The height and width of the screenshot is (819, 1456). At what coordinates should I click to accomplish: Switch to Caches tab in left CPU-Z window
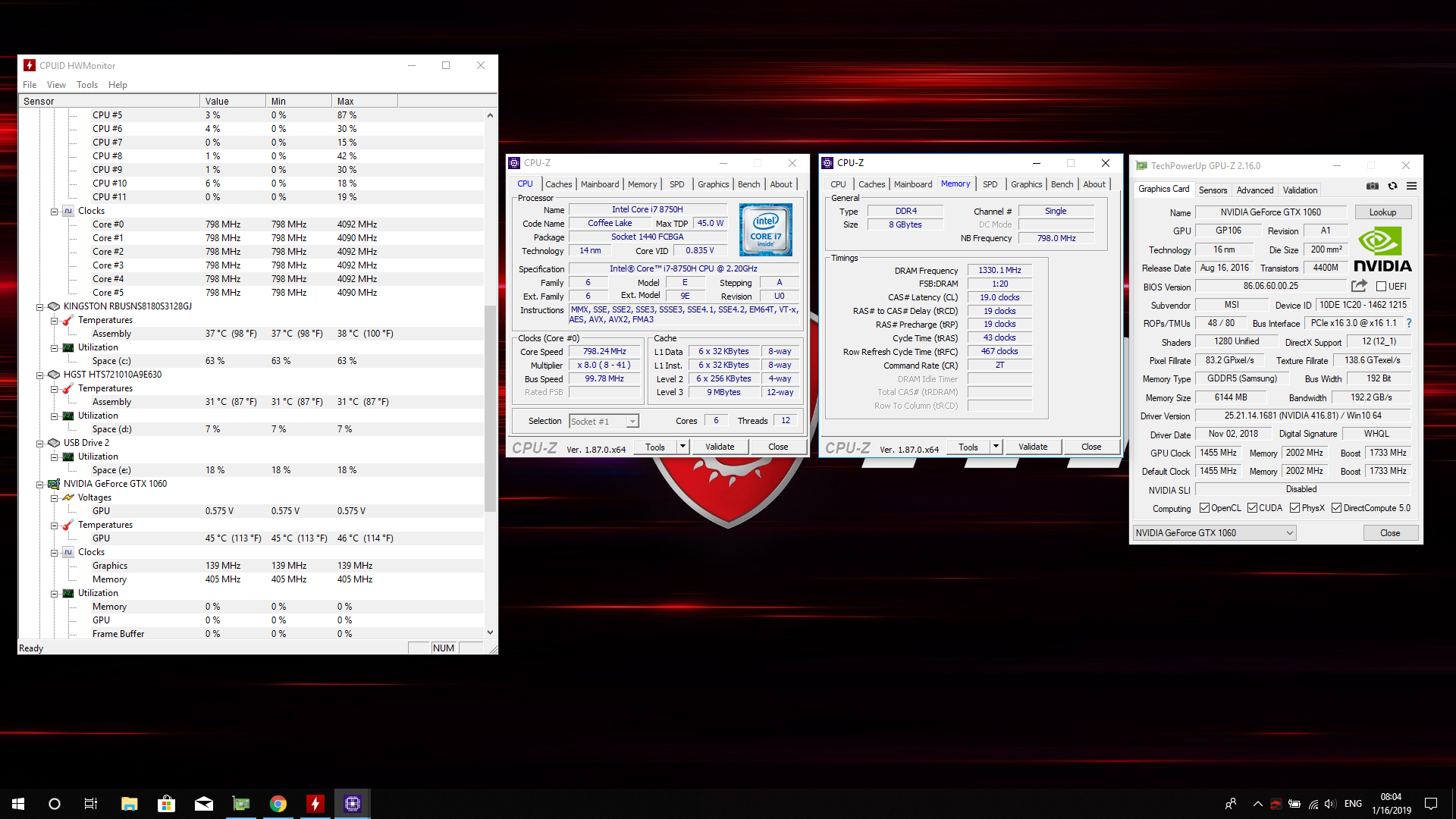559,184
